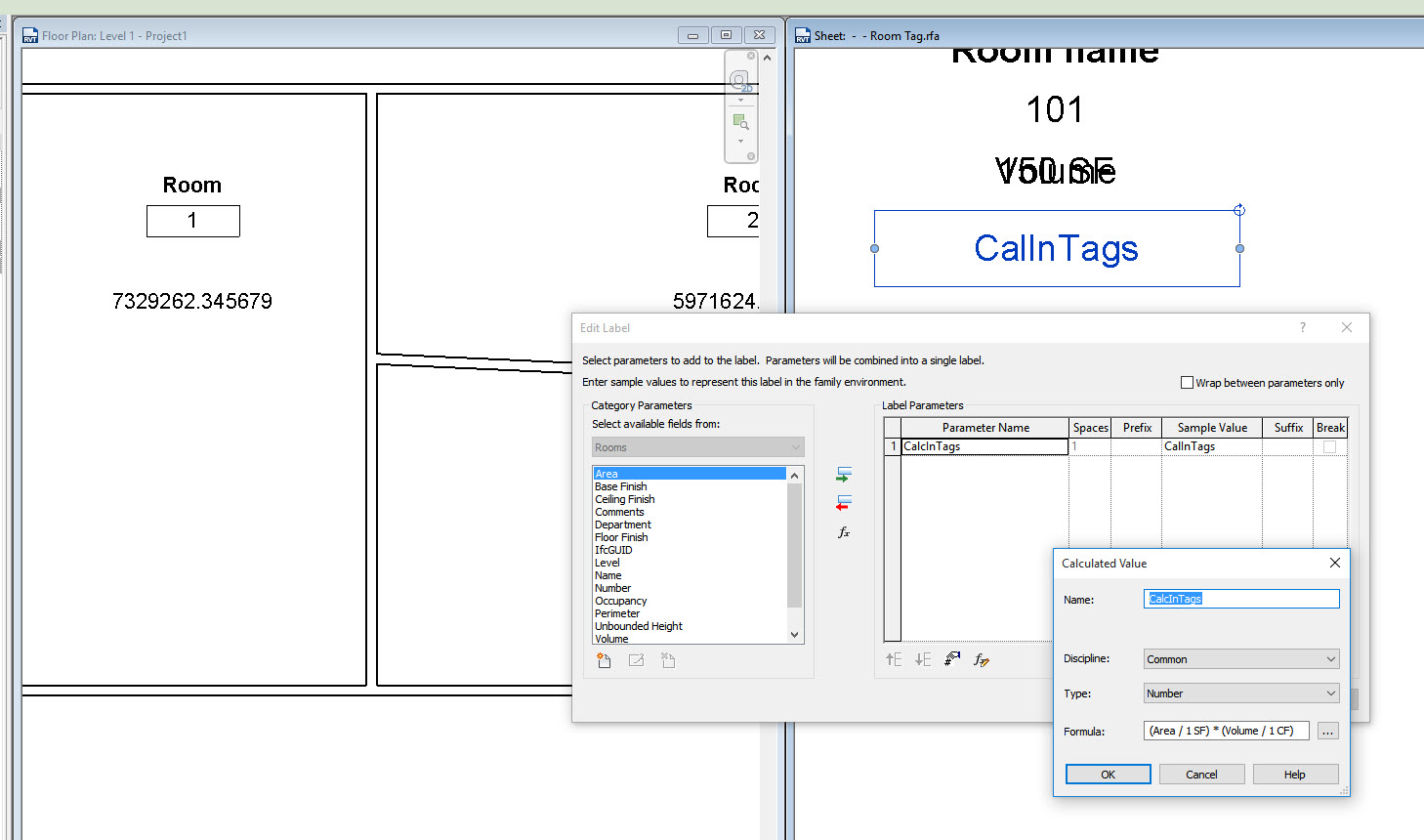Screen dimensions: 1424x840
Task: Select Perimeter in the category parameters list
Action: pyautogui.click(x=617, y=613)
